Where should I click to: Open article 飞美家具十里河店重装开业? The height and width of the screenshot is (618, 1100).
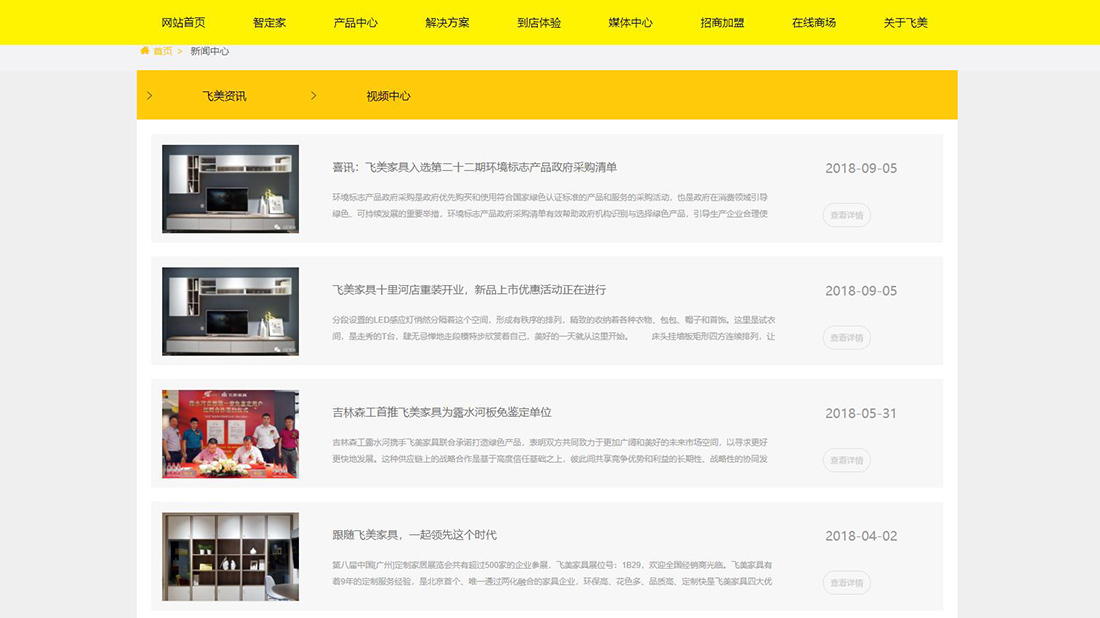(469, 290)
